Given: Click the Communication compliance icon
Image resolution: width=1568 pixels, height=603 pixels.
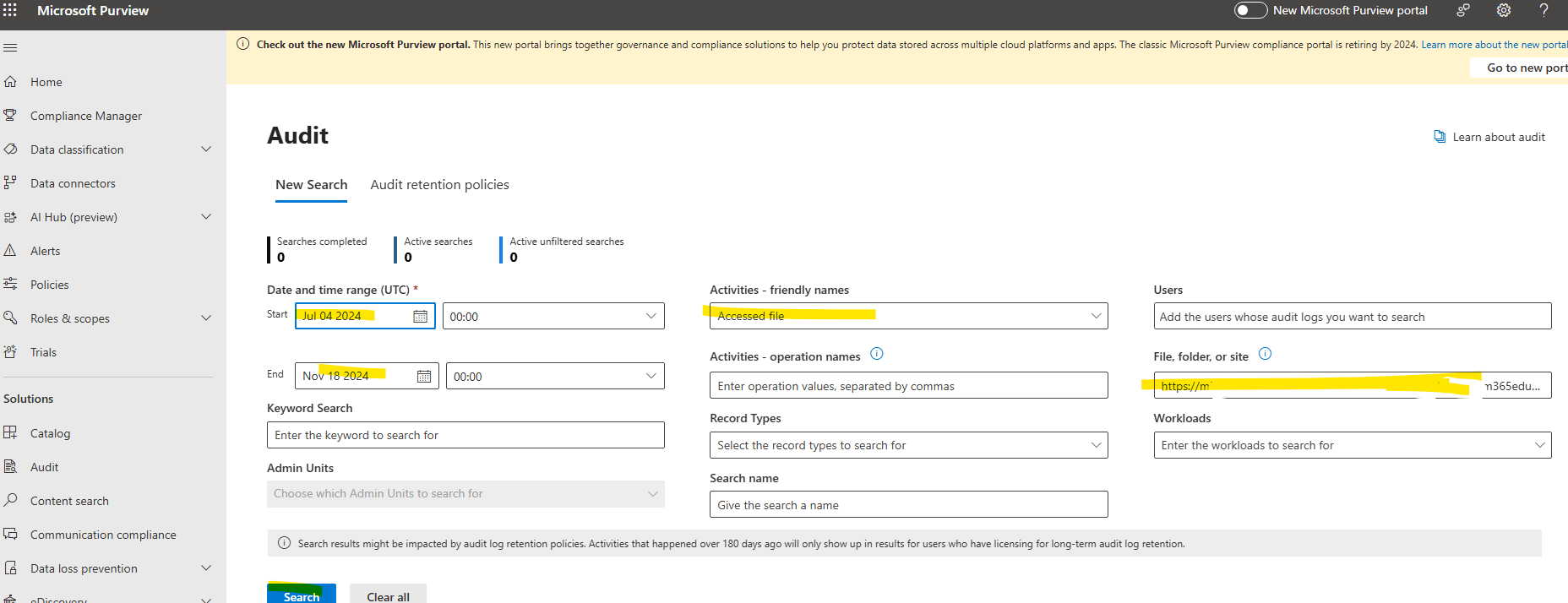Looking at the screenshot, I should click(x=10, y=535).
